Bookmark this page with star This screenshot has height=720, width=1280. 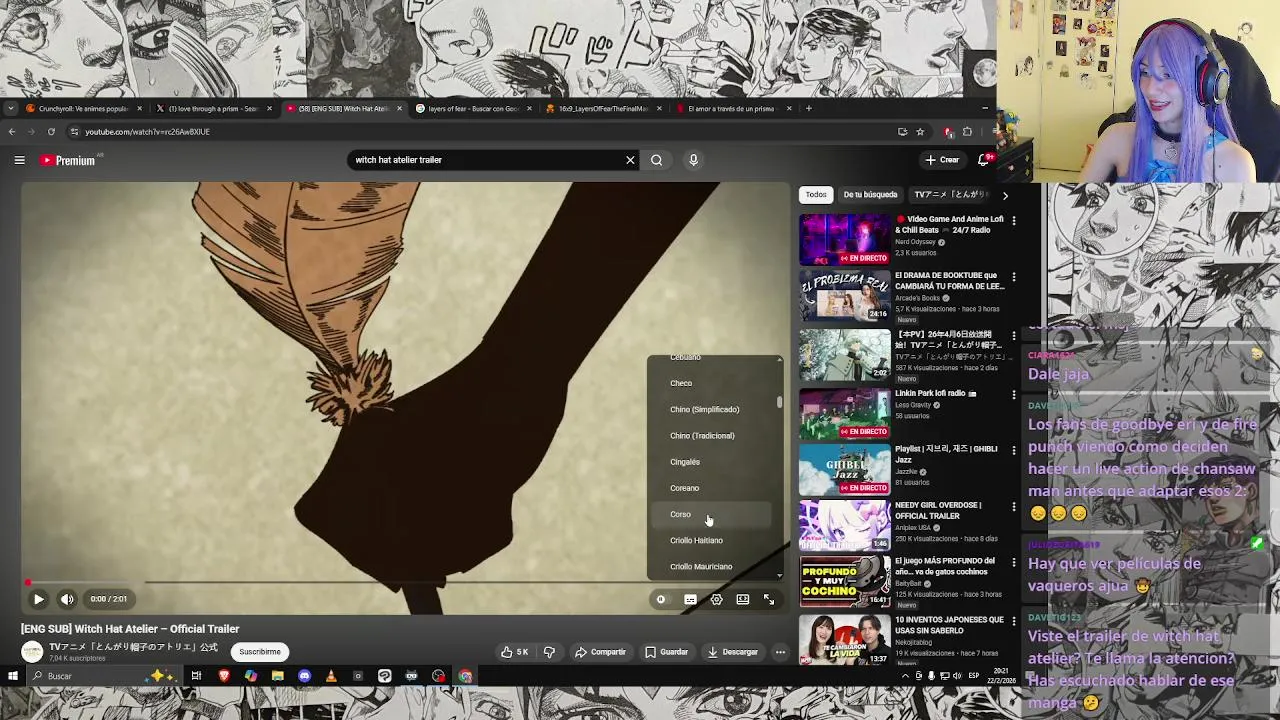[x=920, y=132]
